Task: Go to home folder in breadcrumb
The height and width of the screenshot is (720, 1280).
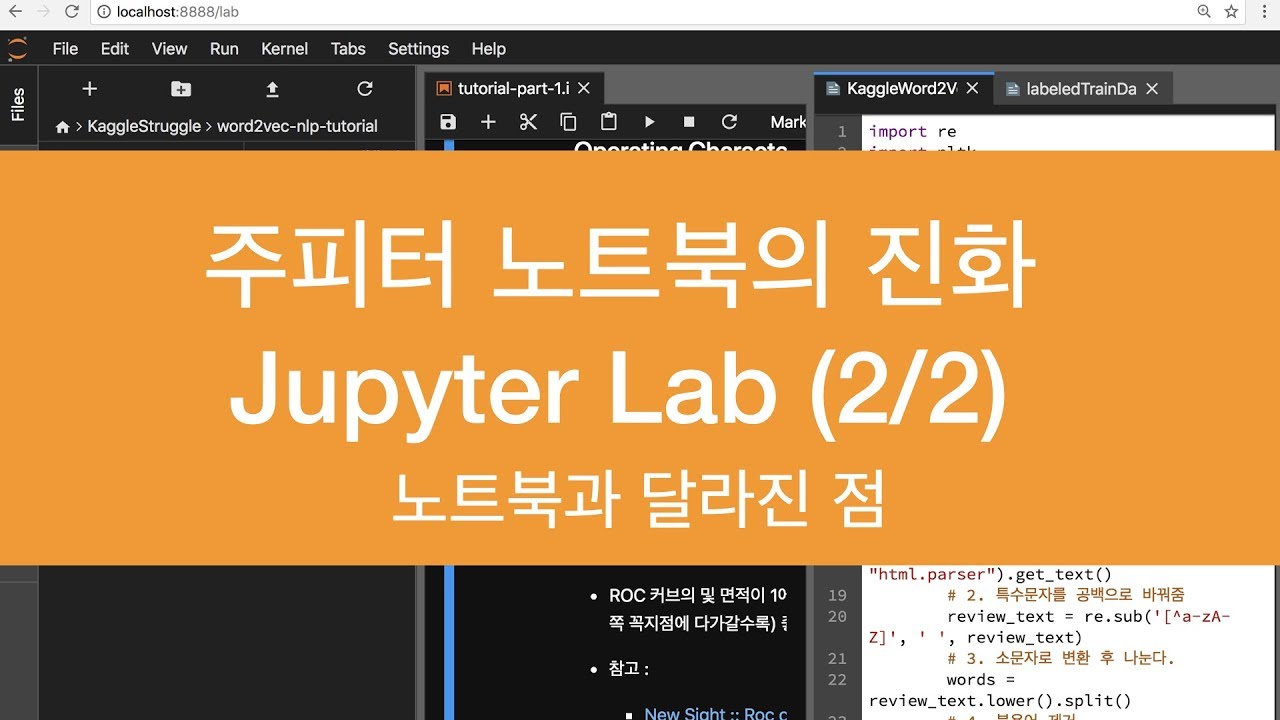Action: [x=62, y=127]
